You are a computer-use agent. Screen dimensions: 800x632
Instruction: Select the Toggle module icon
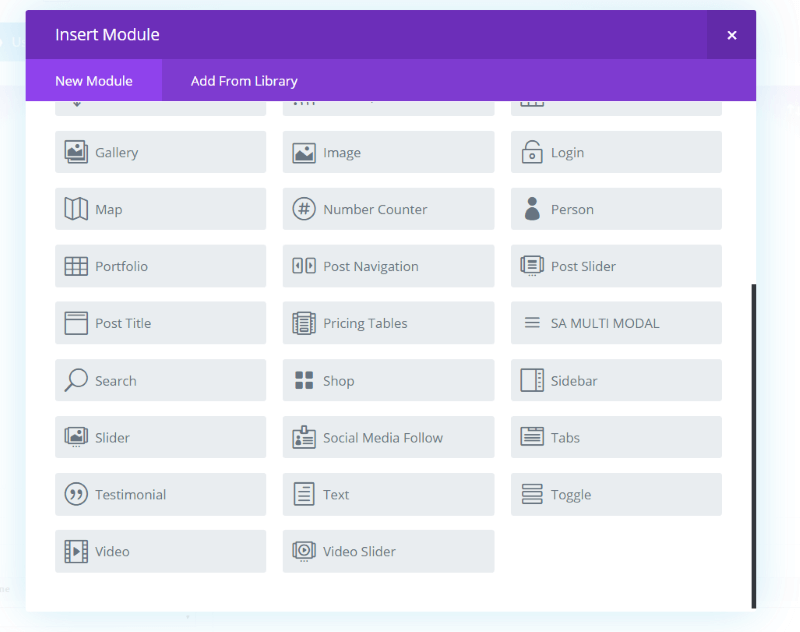point(532,494)
